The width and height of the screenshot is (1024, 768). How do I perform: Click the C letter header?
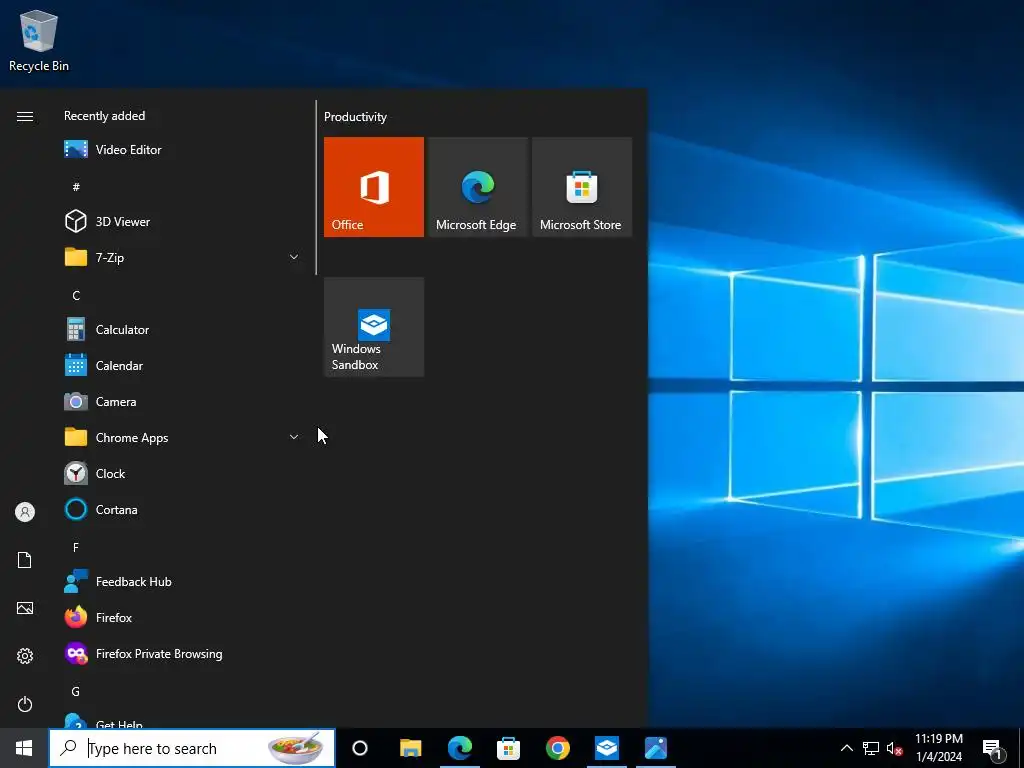pyautogui.click(x=76, y=295)
